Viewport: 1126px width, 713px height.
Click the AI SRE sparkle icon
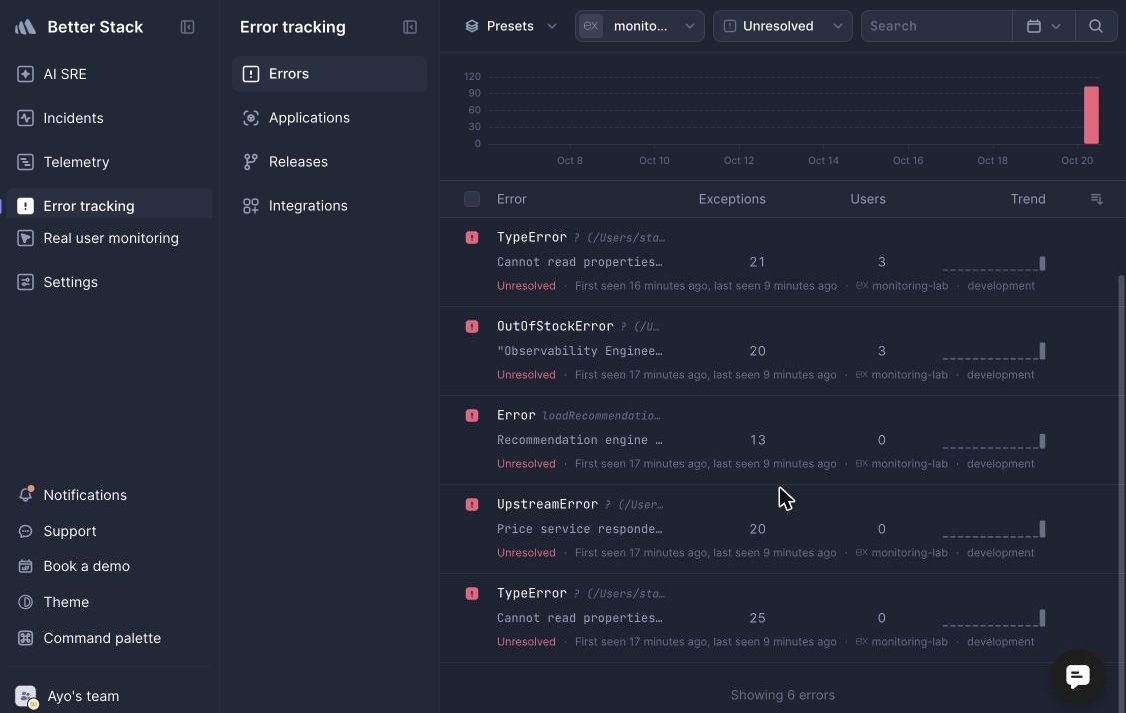click(x=25, y=74)
